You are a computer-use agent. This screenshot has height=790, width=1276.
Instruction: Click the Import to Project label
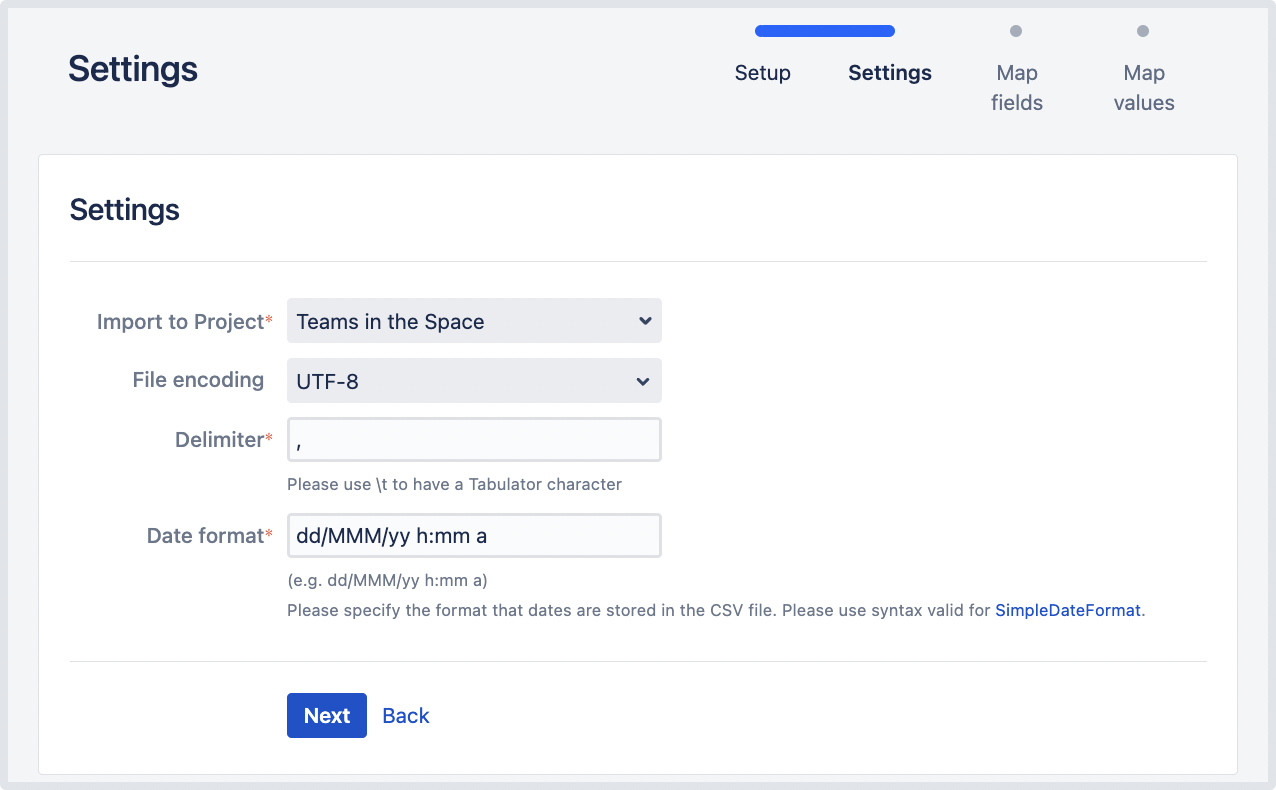pos(180,322)
